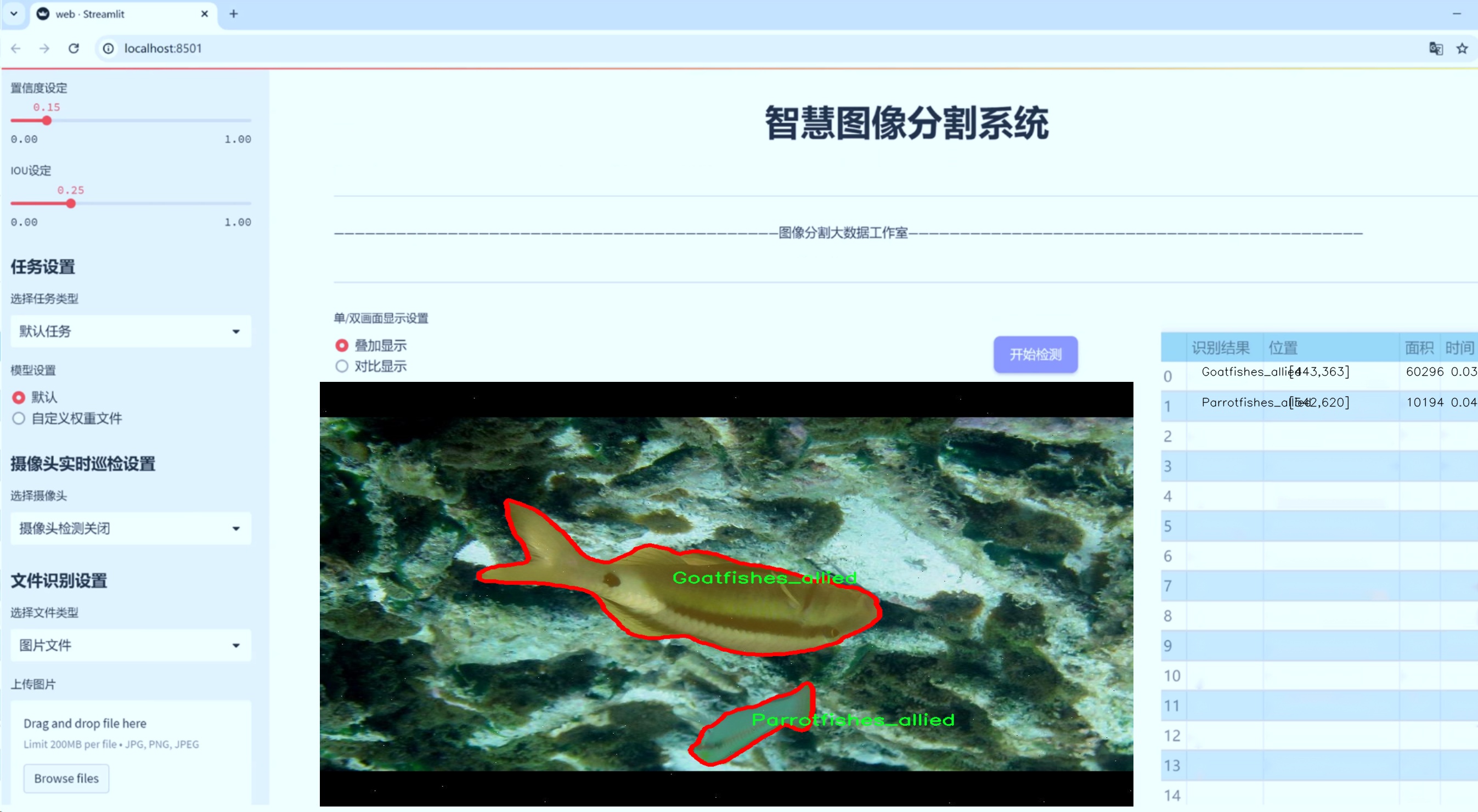View site information icon in address bar
The image size is (1478, 812).
point(109,49)
